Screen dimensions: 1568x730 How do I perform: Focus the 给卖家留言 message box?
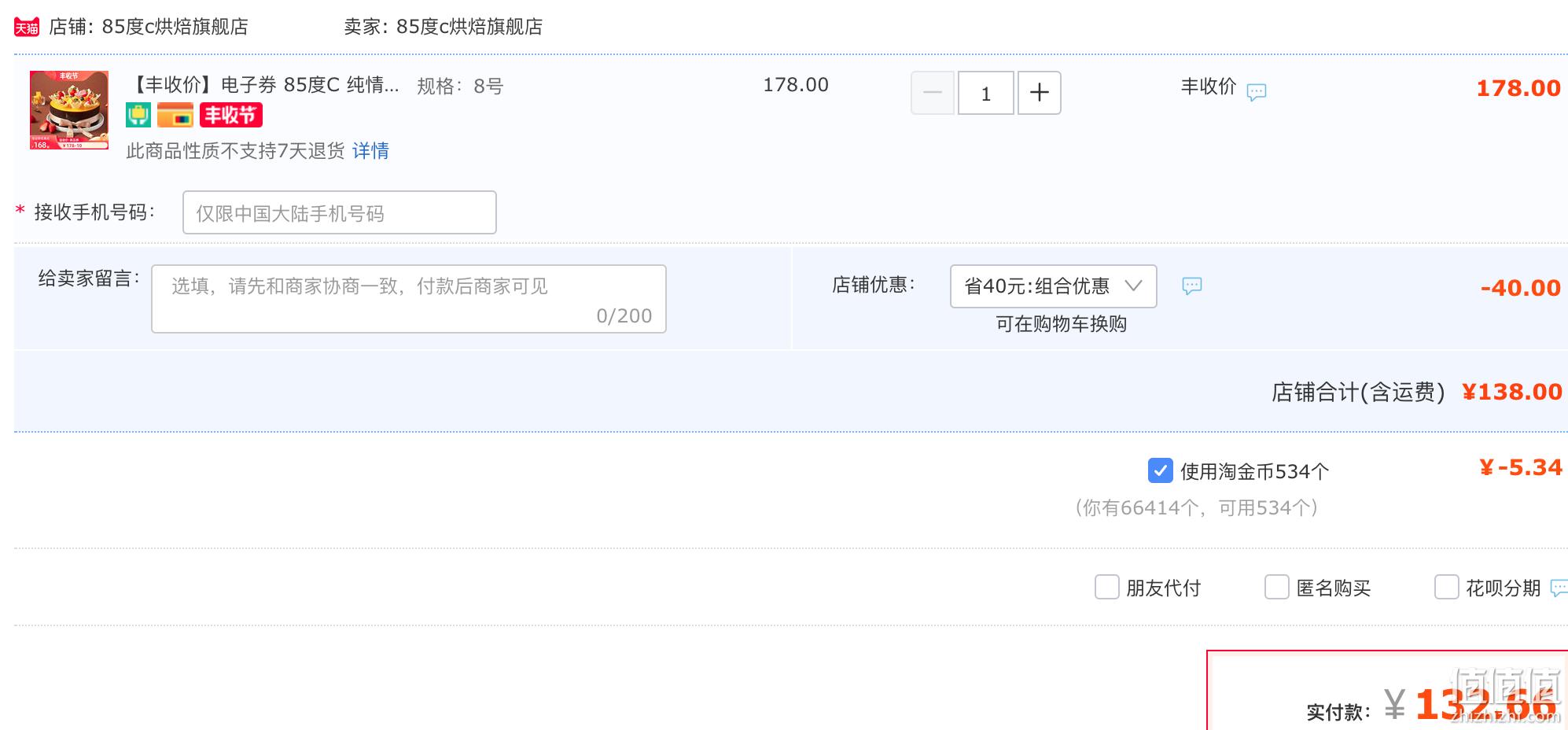pyautogui.click(x=409, y=299)
